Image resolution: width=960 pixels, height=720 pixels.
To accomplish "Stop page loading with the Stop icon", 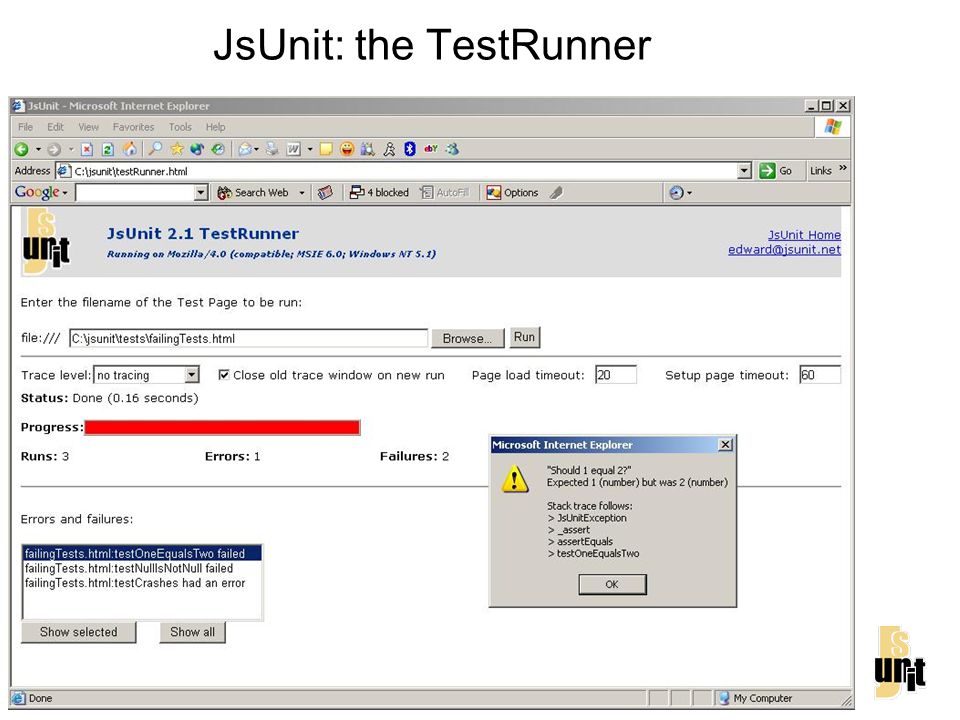I will [87, 149].
